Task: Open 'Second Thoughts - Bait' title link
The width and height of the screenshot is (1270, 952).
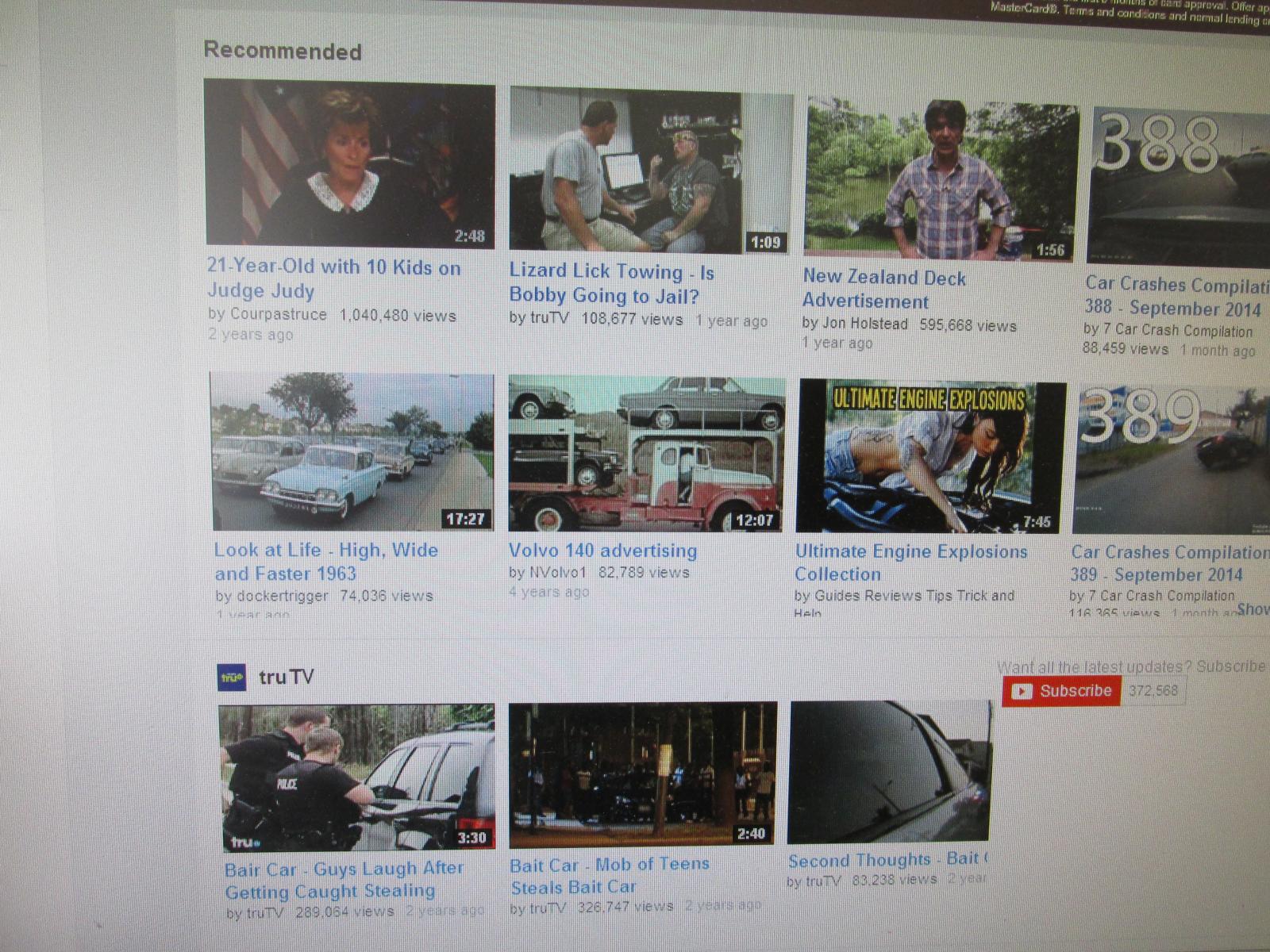Action: coord(888,860)
